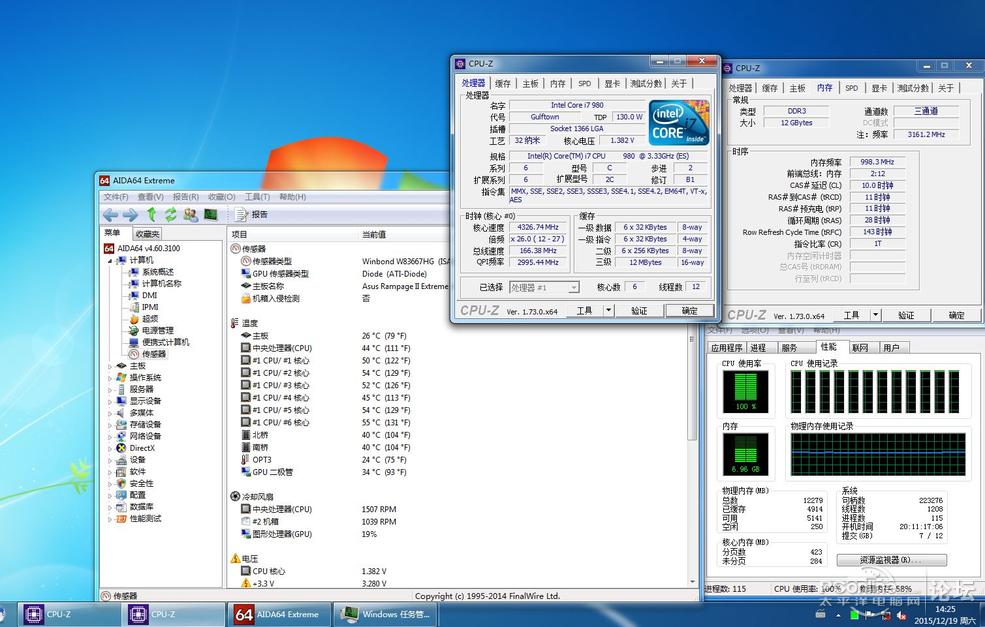Collapse the 计算机 tree node
985x627 pixels.
111,260
